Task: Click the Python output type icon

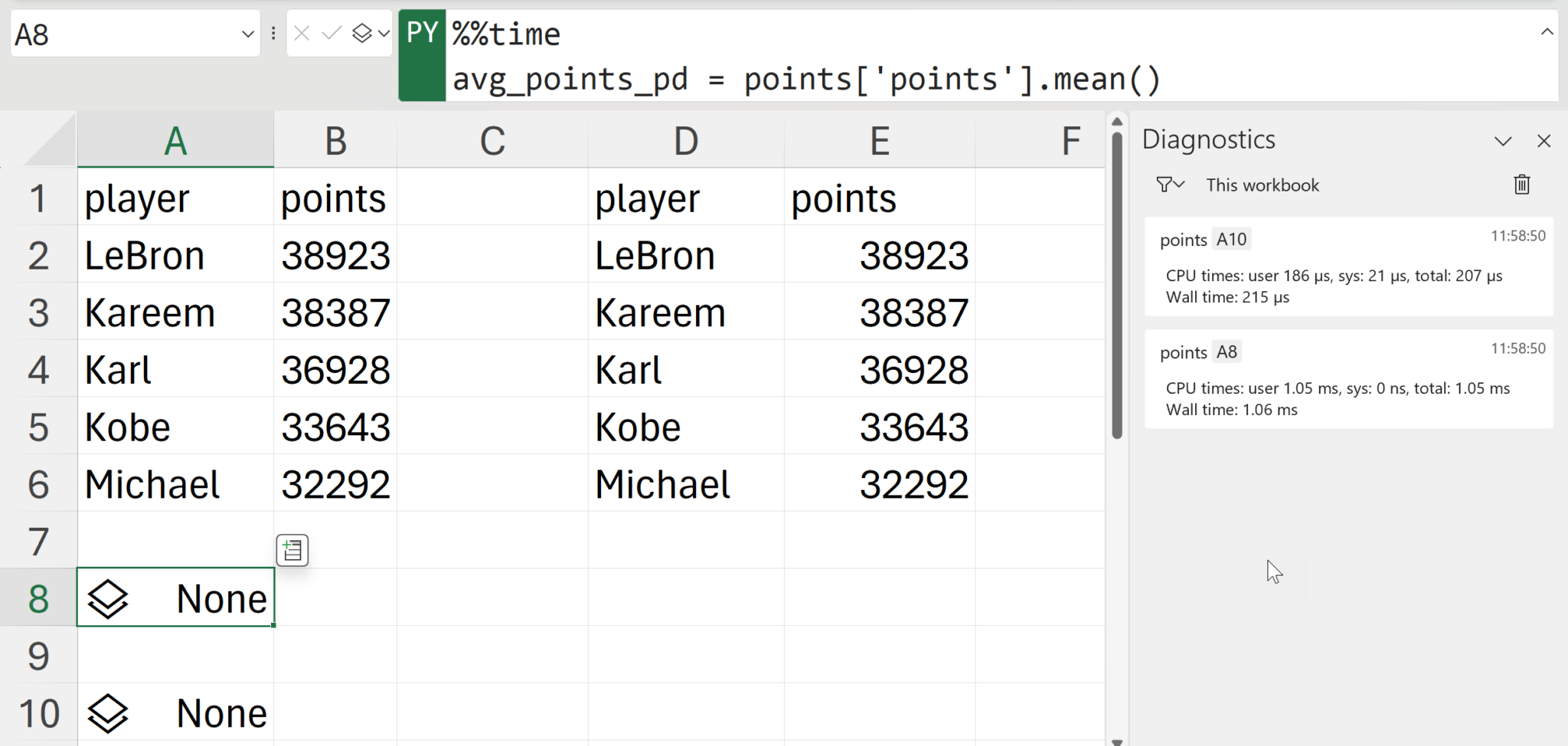Action: 361,34
